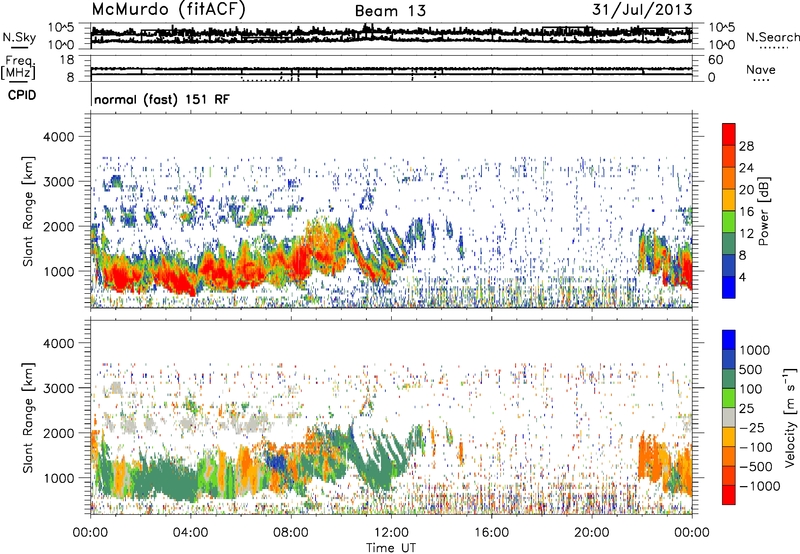Click inside the velocity range-time plot
The width and height of the screenshot is (800, 554).
pyautogui.click(x=391, y=417)
